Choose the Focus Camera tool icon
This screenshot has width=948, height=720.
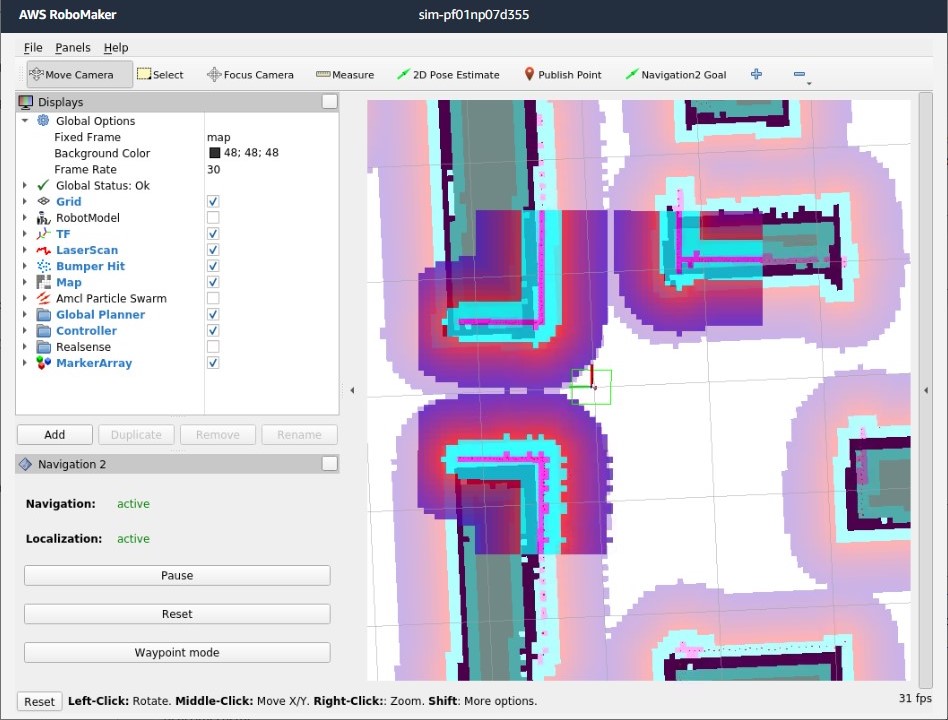[x=214, y=74]
